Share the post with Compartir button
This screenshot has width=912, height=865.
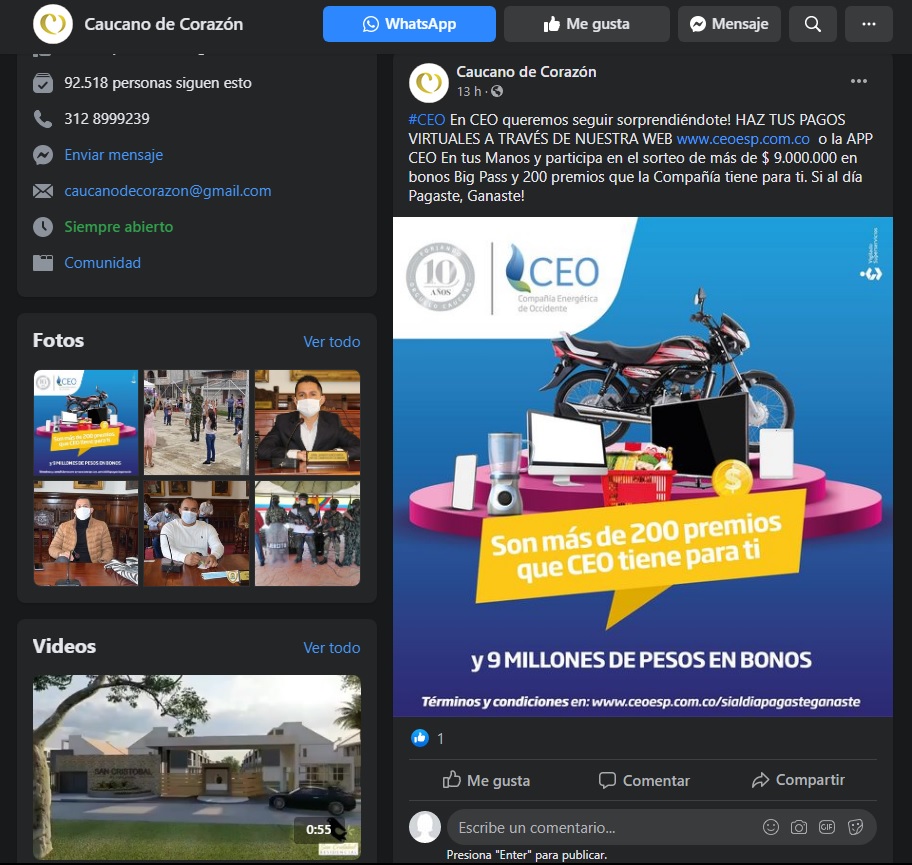point(798,780)
